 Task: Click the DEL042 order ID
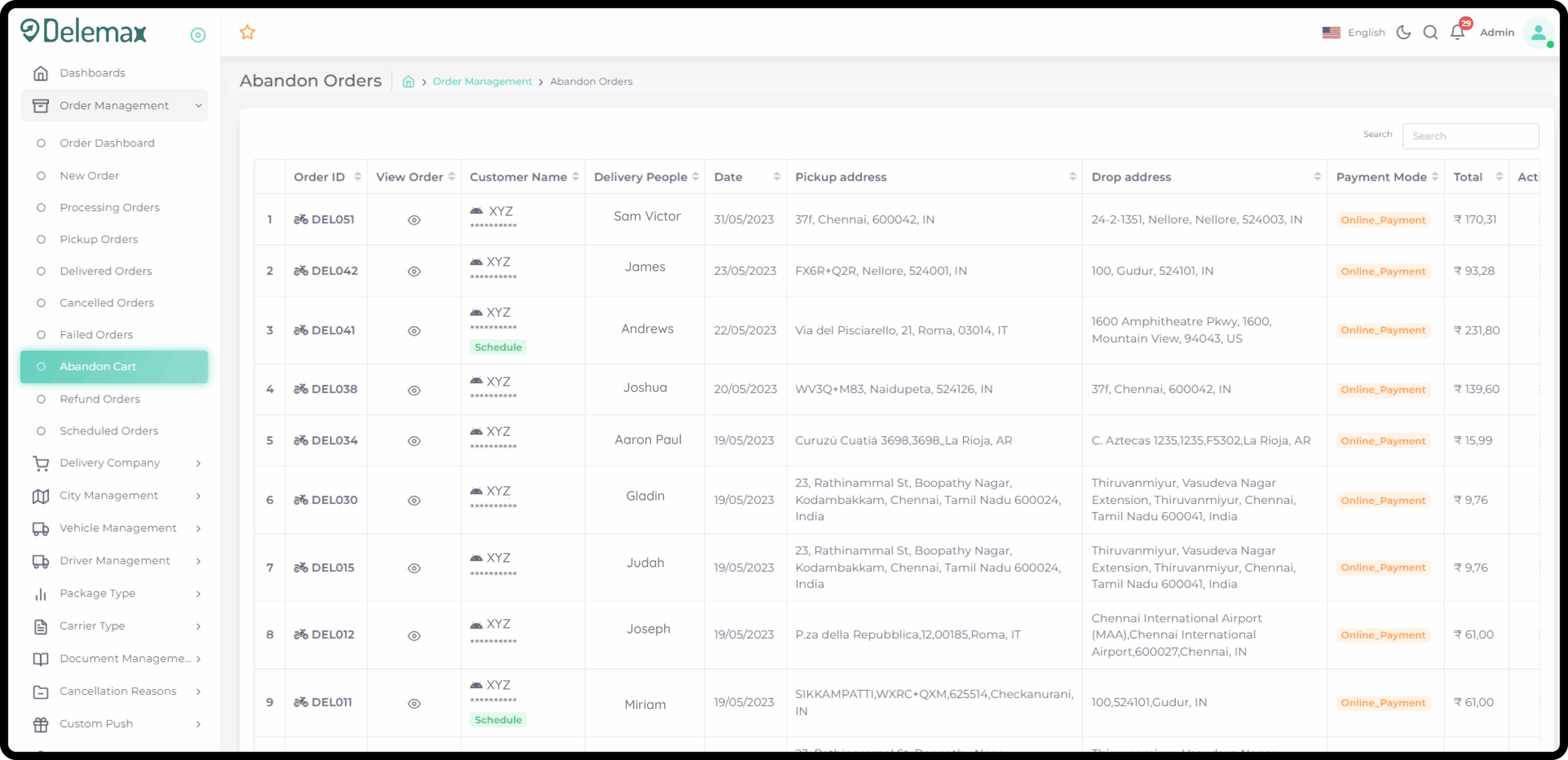point(334,271)
